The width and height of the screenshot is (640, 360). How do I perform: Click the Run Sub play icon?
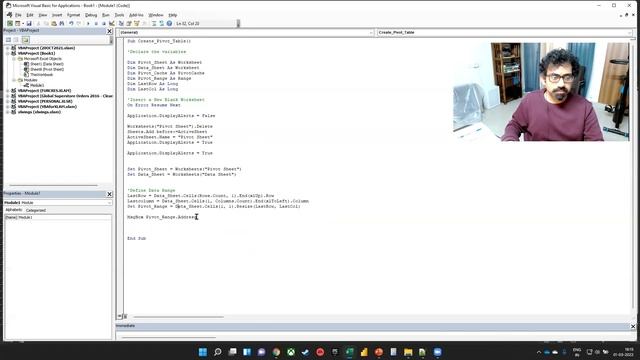pos(88,24)
